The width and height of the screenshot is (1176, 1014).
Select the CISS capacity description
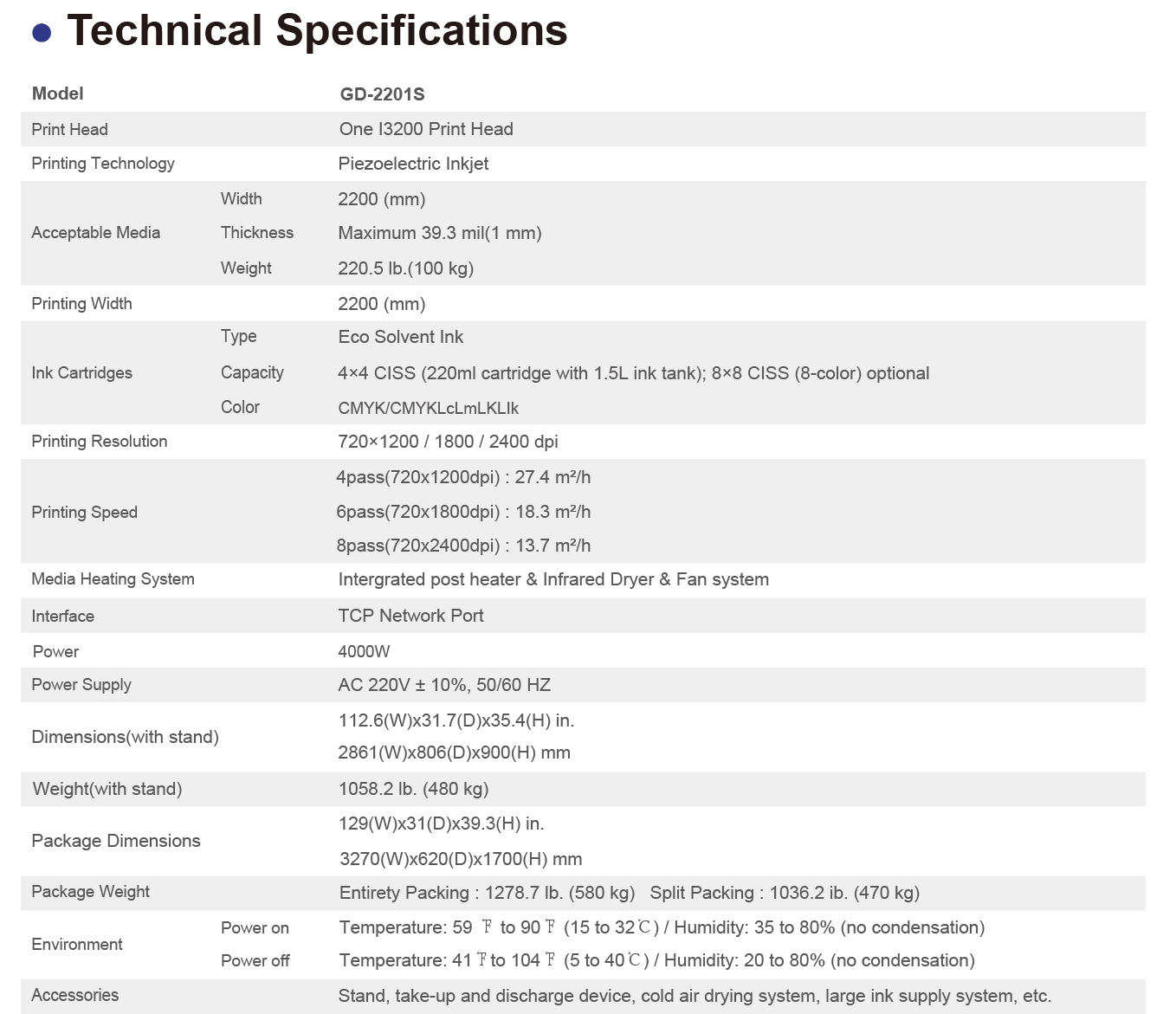click(633, 373)
